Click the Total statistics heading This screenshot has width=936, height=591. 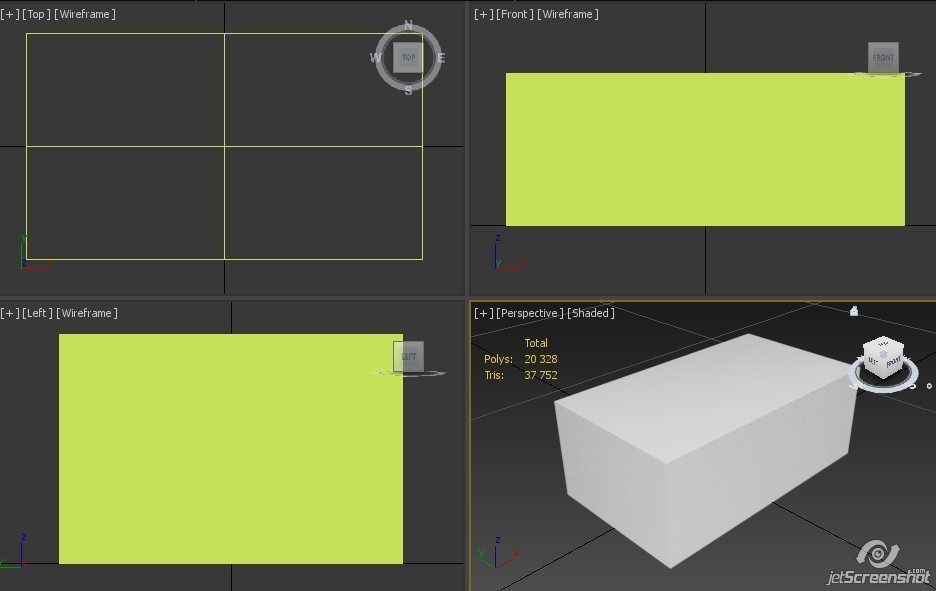pyautogui.click(x=536, y=343)
